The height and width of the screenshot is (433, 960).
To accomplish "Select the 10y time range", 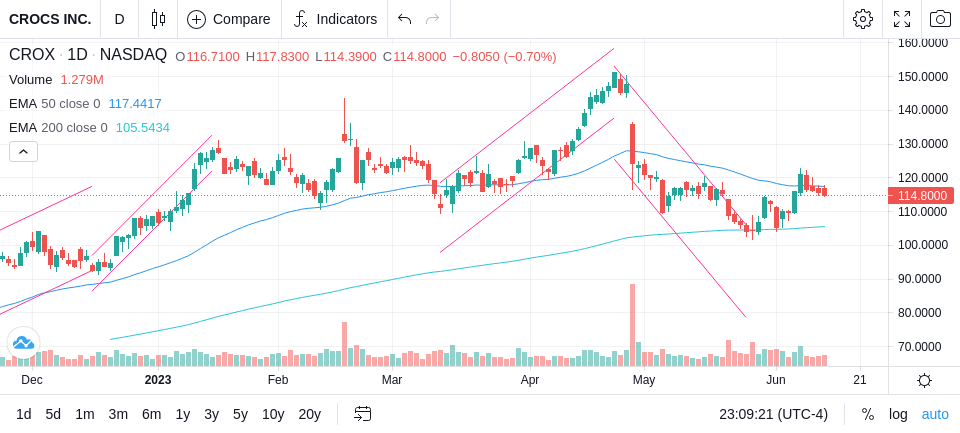I will click(272, 414).
